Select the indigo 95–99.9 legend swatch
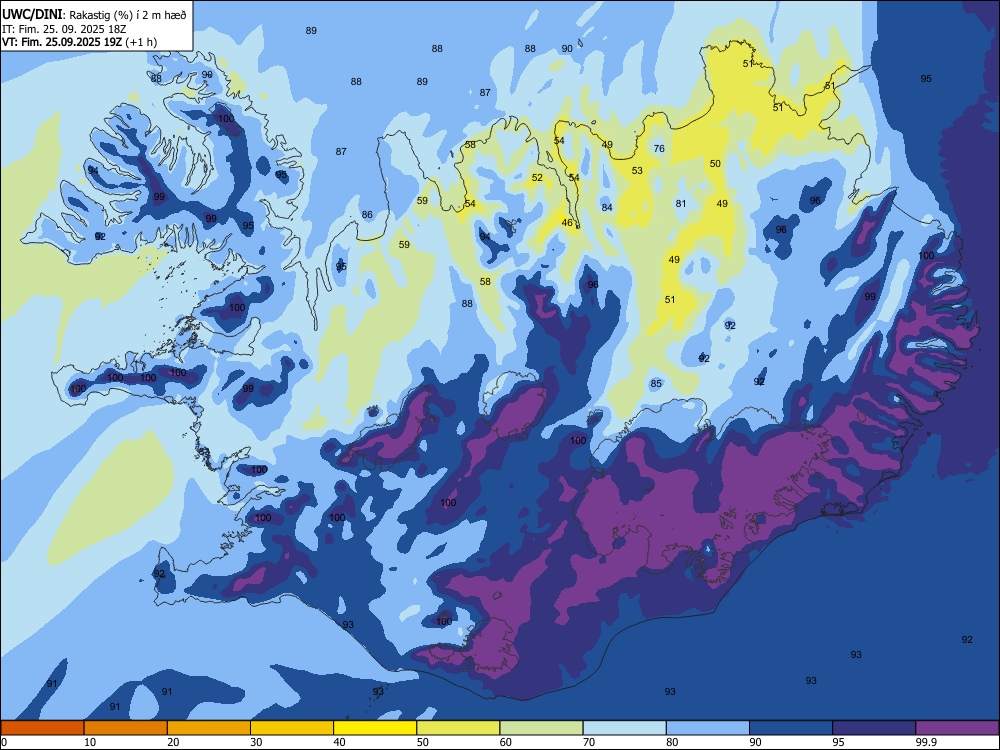The width and height of the screenshot is (1000, 750). (874, 728)
